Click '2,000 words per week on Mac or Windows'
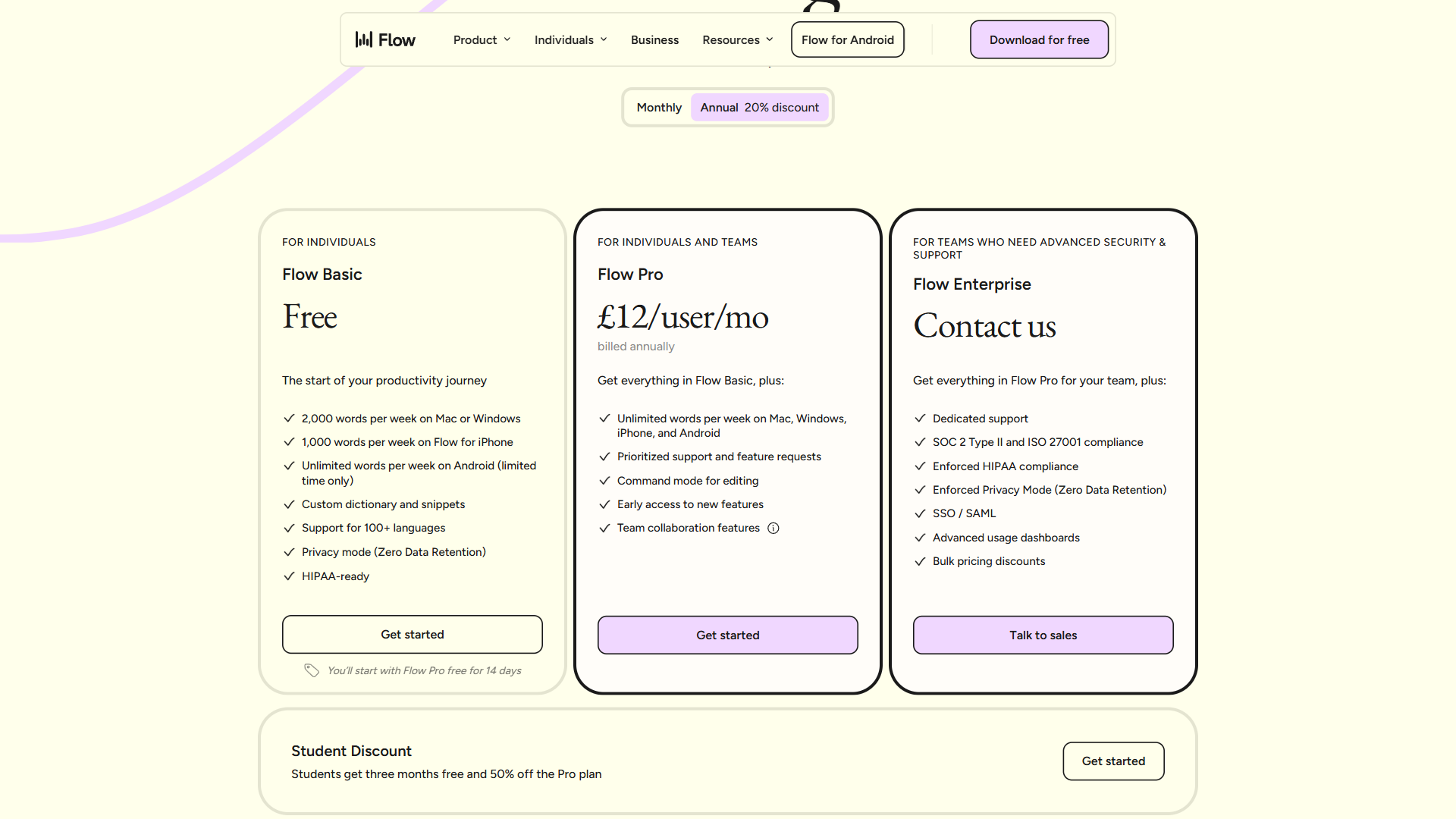This screenshot has height=819, width=1456. 411,419
